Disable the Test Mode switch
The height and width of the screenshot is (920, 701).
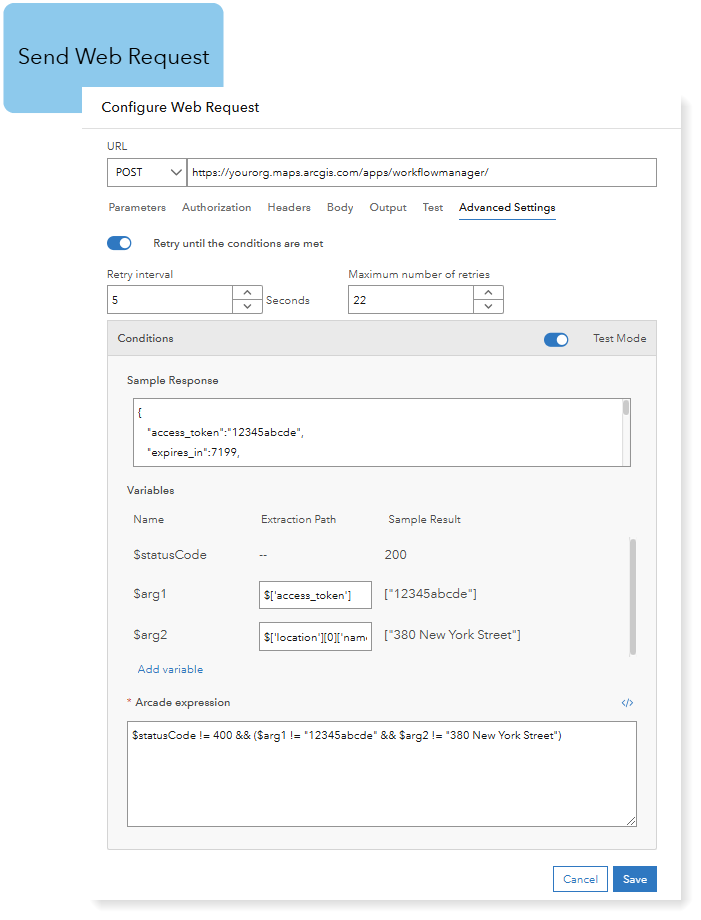(x=556, y=339)
